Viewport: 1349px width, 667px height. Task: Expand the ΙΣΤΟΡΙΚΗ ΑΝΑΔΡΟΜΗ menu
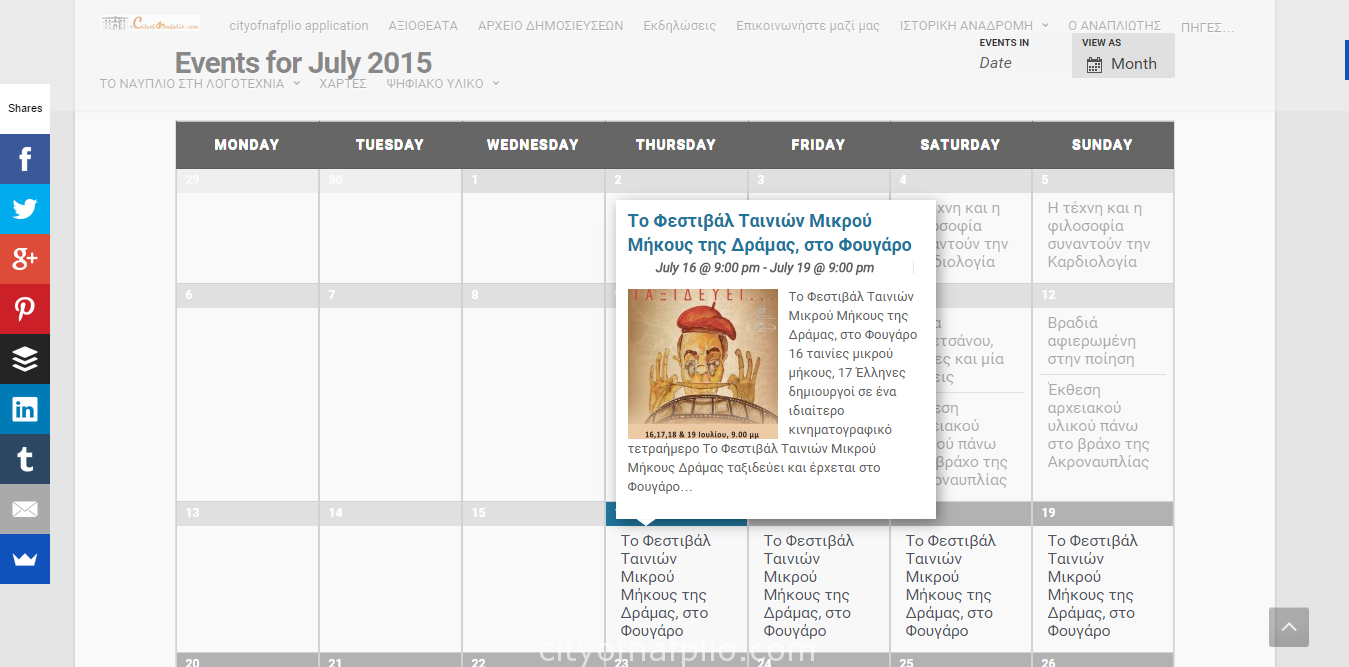(975, 26)
